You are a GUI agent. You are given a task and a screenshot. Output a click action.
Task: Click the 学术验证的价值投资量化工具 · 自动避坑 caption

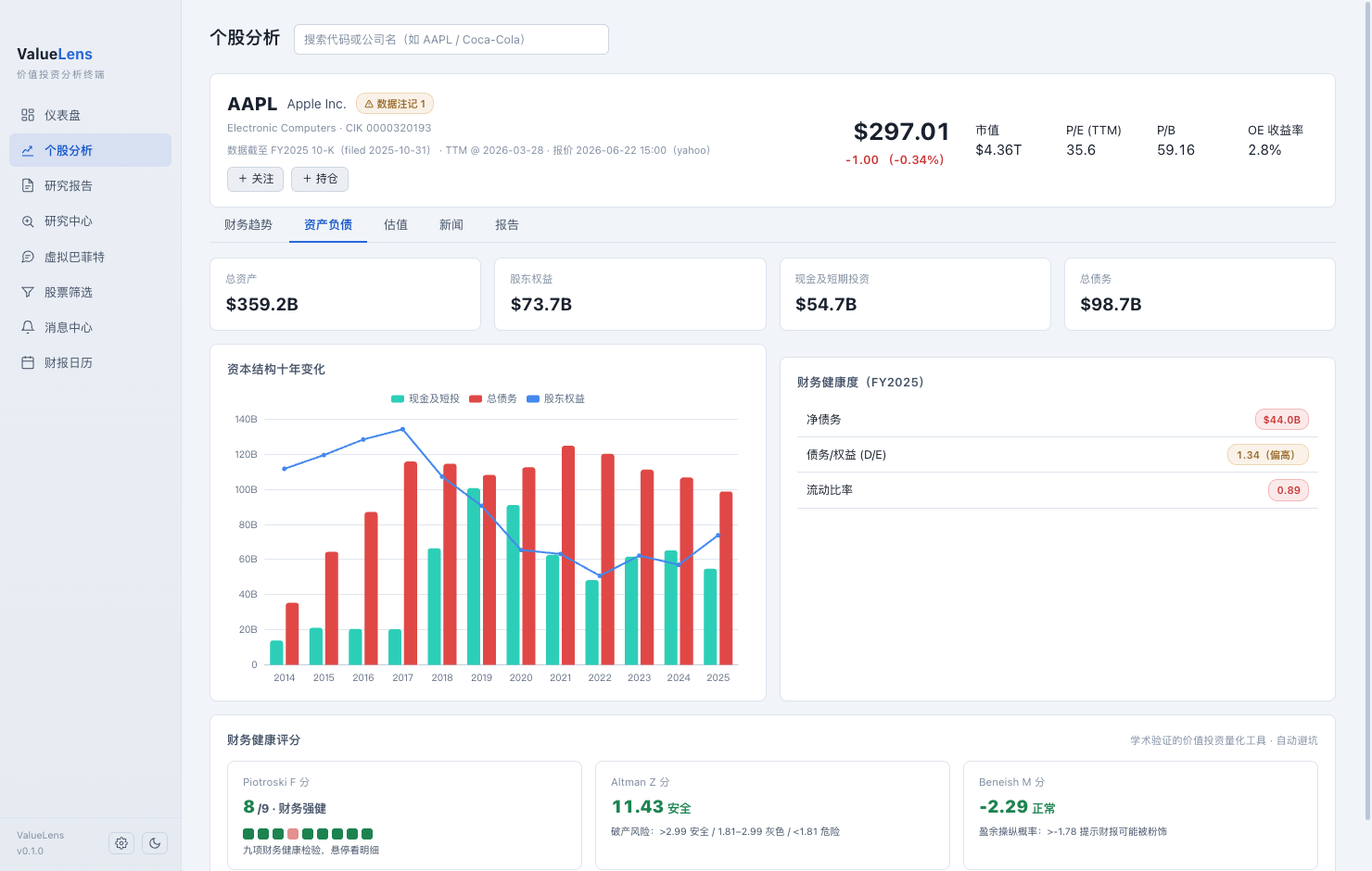coord(1224,740)
